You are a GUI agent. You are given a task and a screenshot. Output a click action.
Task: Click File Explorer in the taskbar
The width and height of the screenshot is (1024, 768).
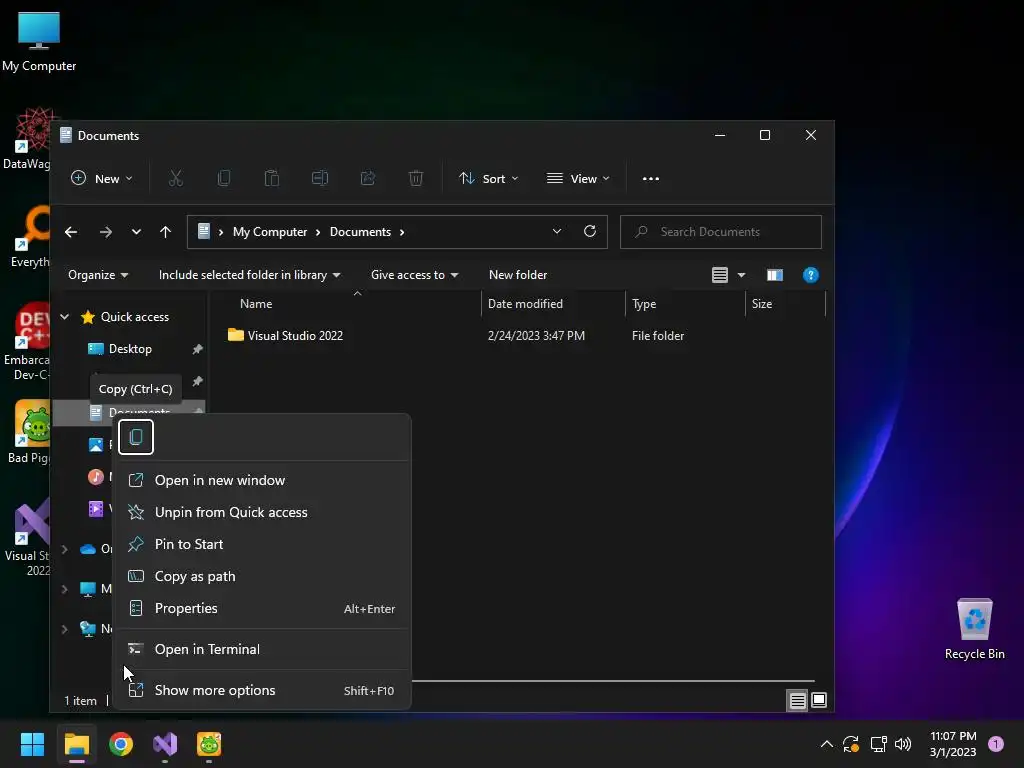pyautogui.click(x=77, y=744)
